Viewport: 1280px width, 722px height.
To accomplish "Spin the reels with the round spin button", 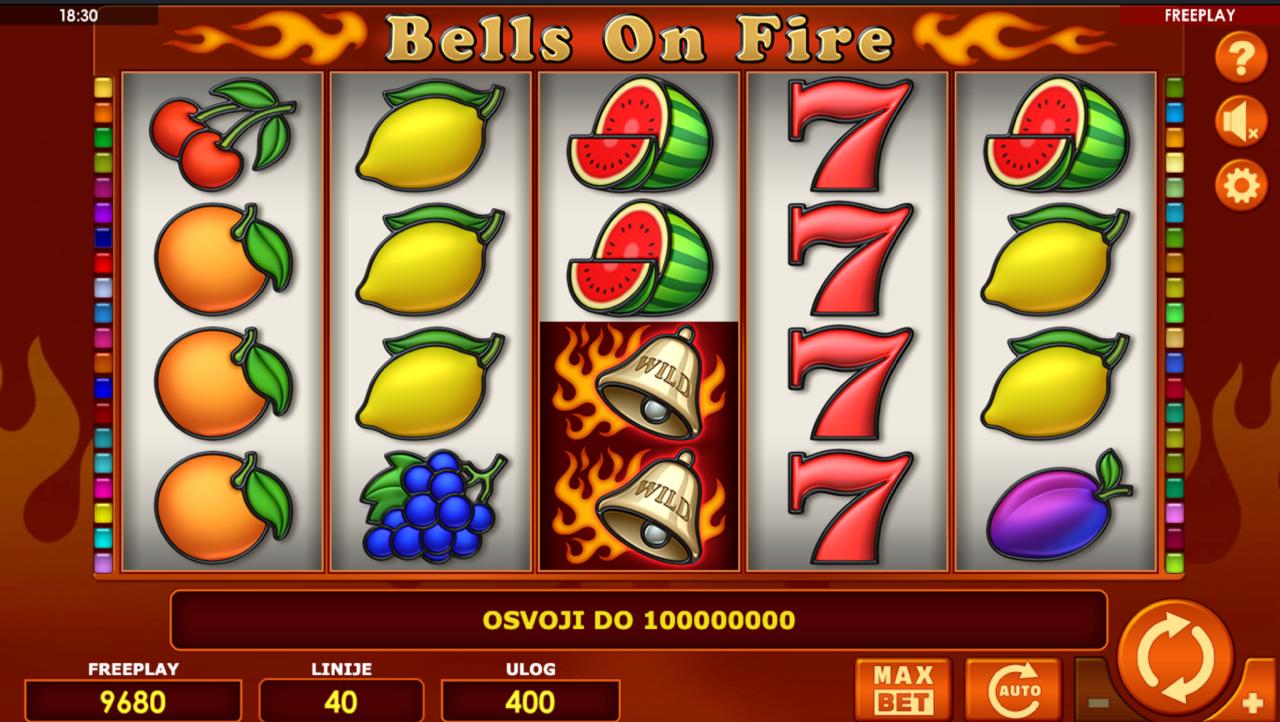I will [1176, 658].
